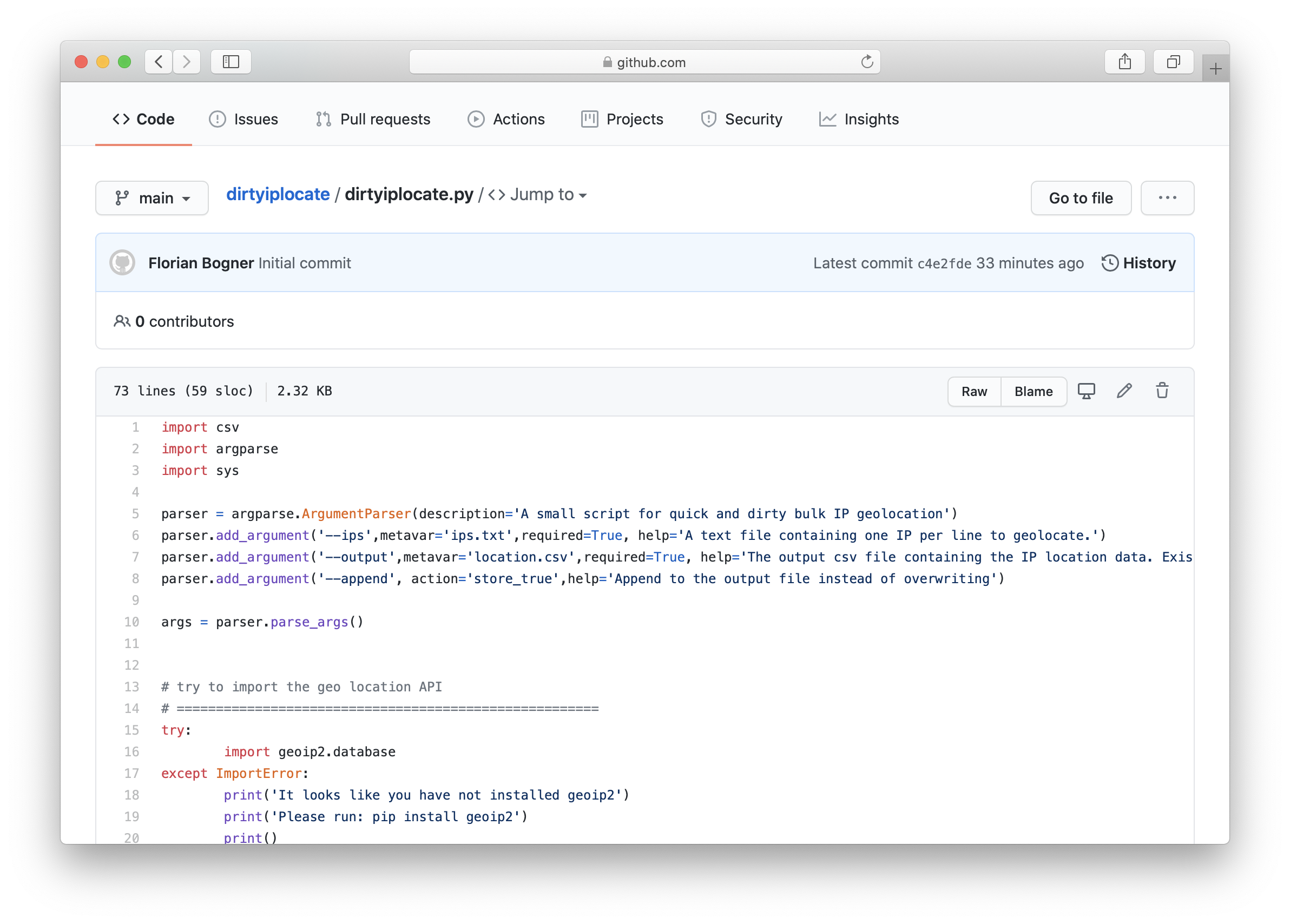The width and height of the screenshot is (1290, 924).
Task: Click Florian Bogner's avatar image
Action: pyautogui.click(x=122, y=263)
